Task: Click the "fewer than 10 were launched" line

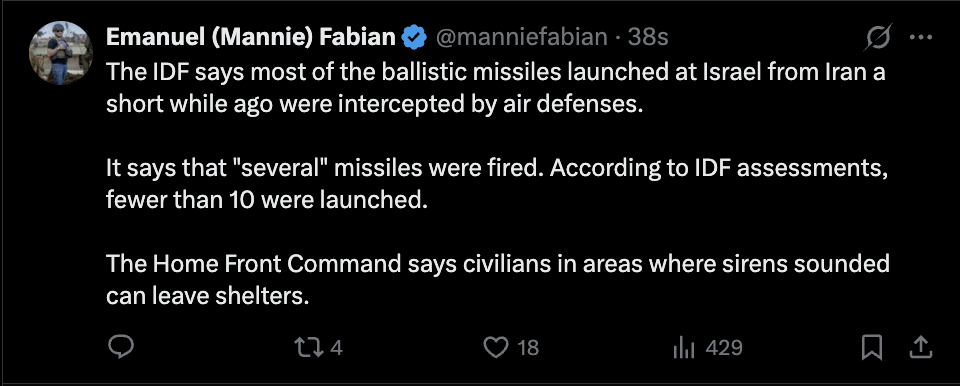Action: 266,199
